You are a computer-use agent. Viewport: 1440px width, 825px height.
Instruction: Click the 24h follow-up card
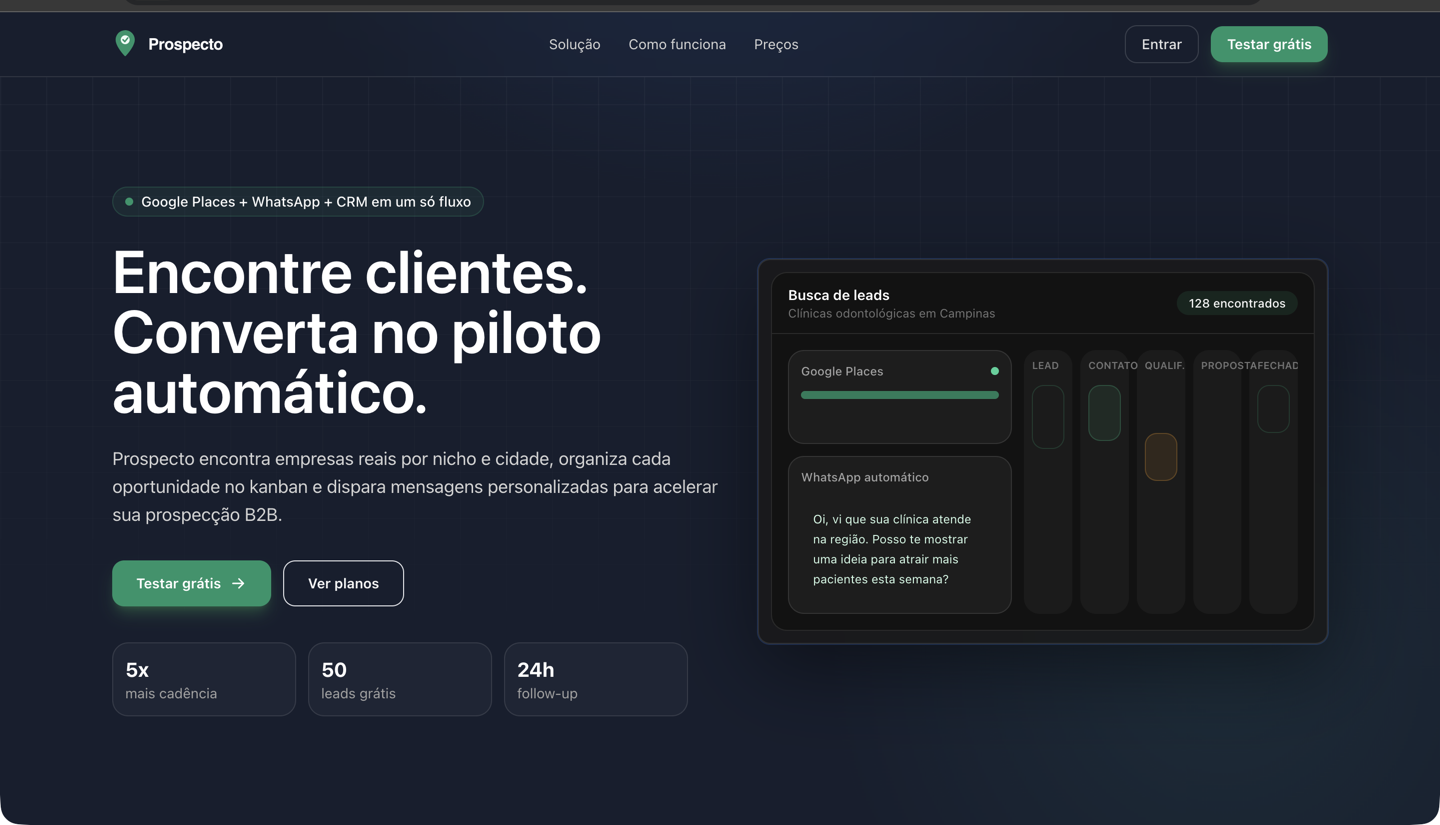[596, 679]
